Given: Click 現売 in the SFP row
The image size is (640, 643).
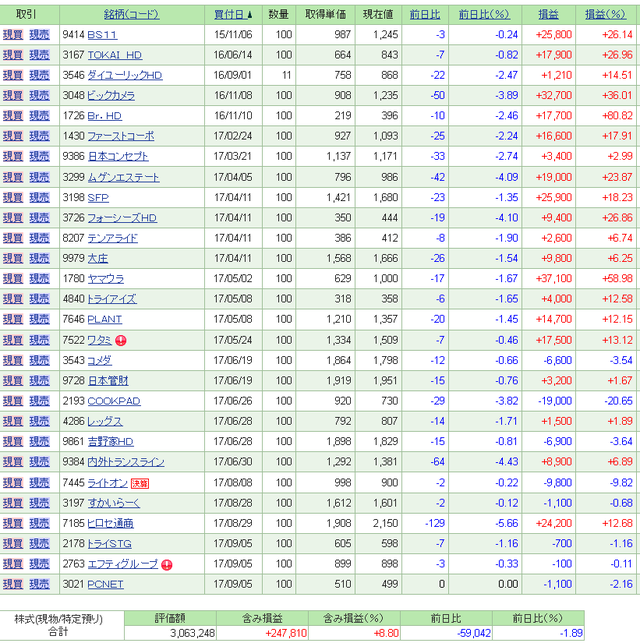Looking at the screenshot, I should click(39, 198).
